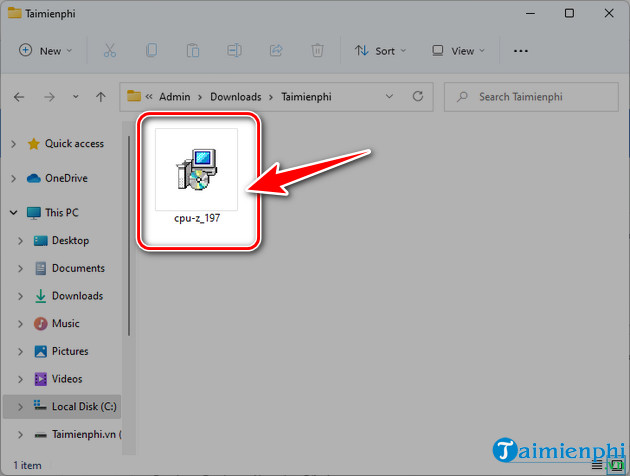
Task: Expand OneDrive node
Action: tap(14, 178)
